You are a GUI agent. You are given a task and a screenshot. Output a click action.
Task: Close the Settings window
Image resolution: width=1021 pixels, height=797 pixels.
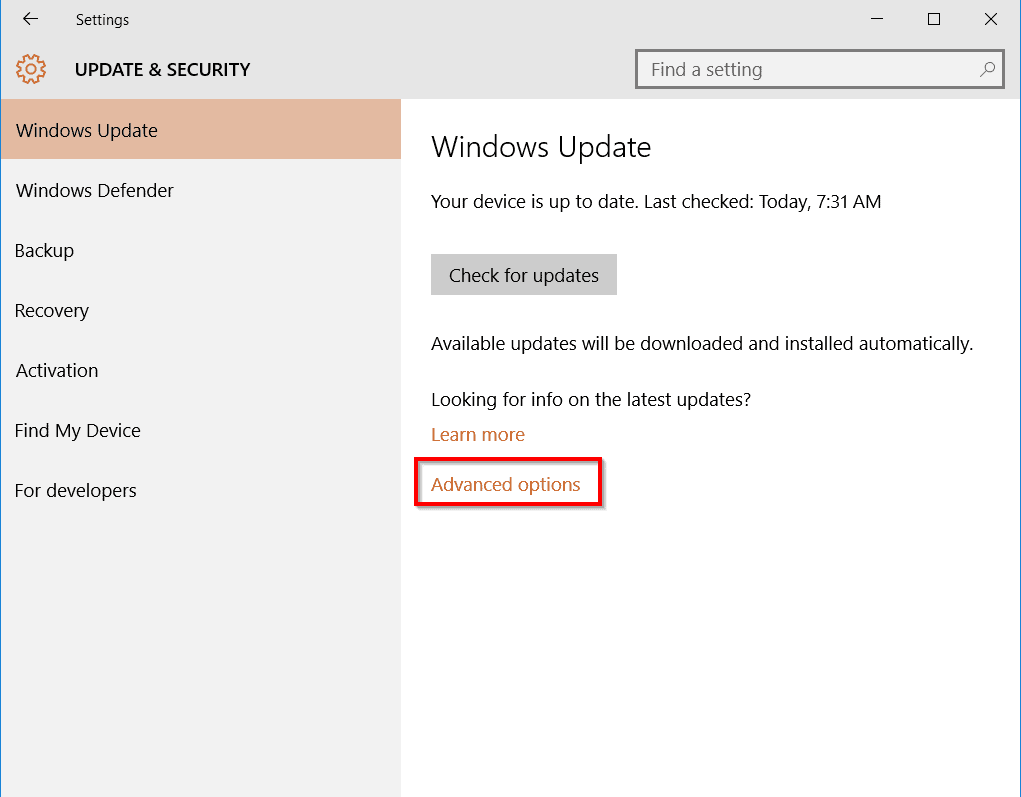[x=991, y=19]
